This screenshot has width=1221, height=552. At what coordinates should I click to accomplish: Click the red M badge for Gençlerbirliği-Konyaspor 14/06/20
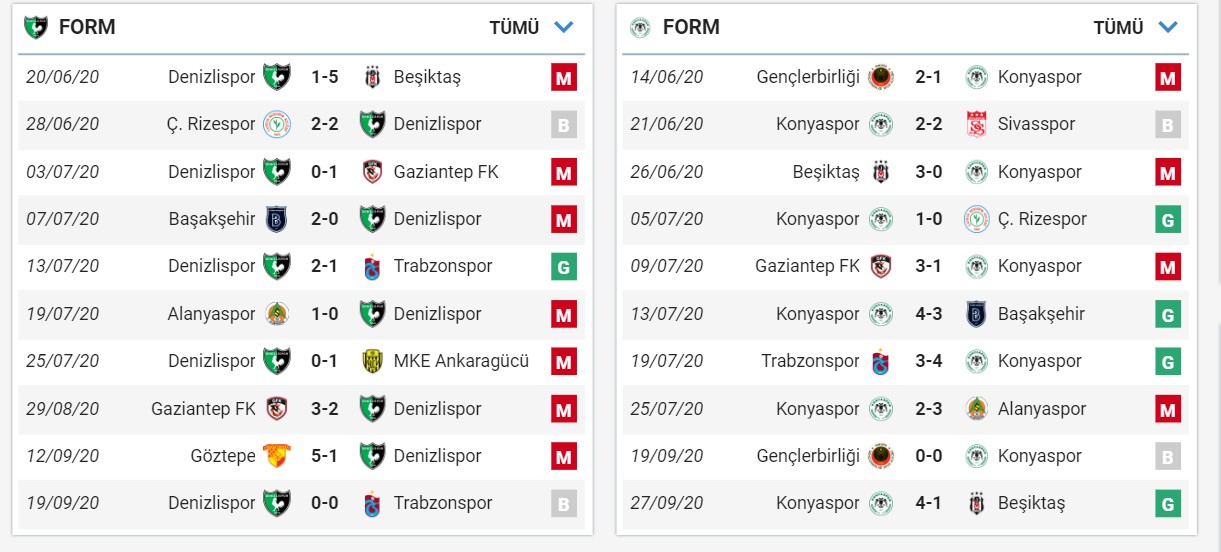point(1167,77)
